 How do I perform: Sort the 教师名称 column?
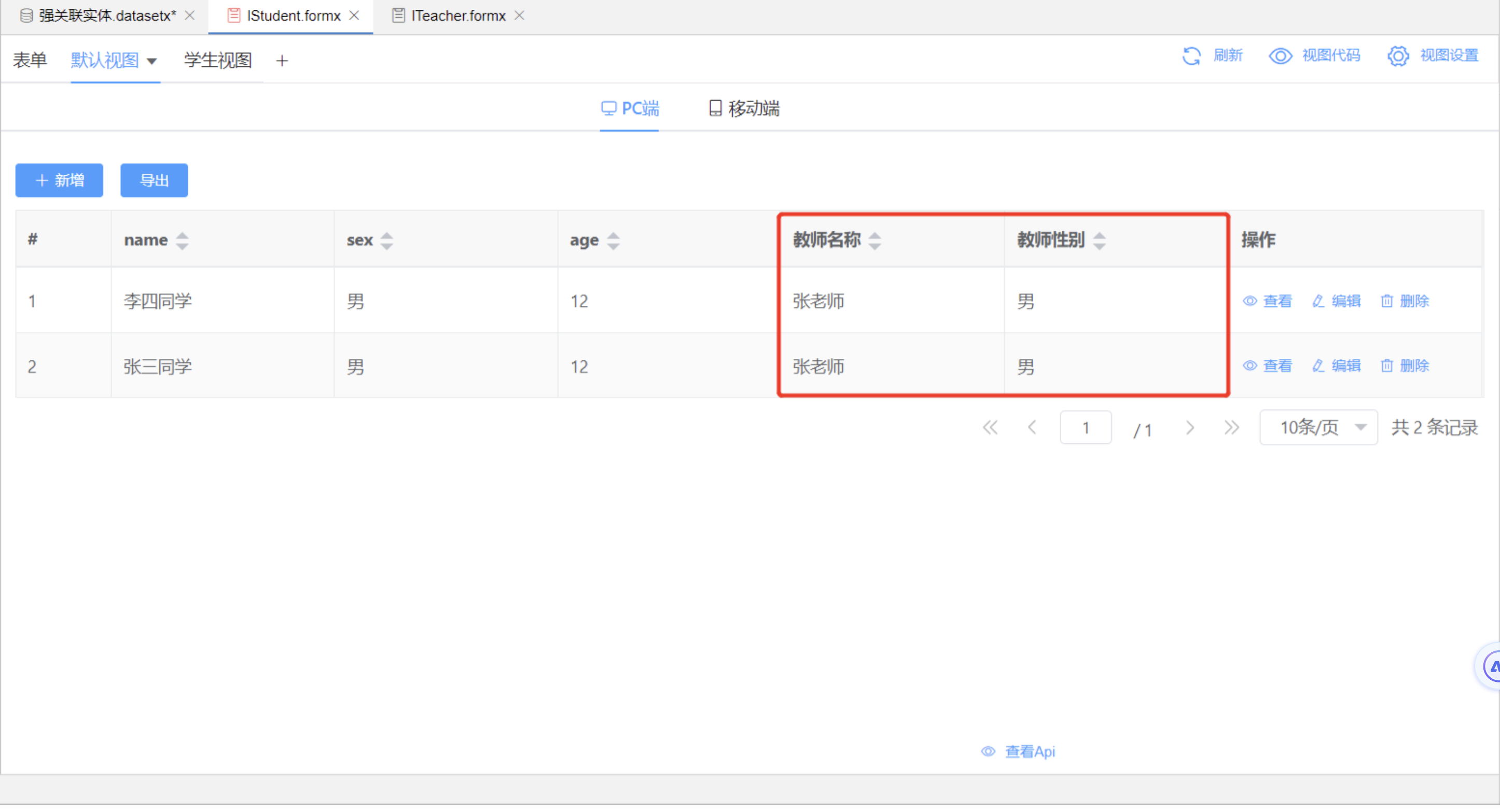point(874,241)
